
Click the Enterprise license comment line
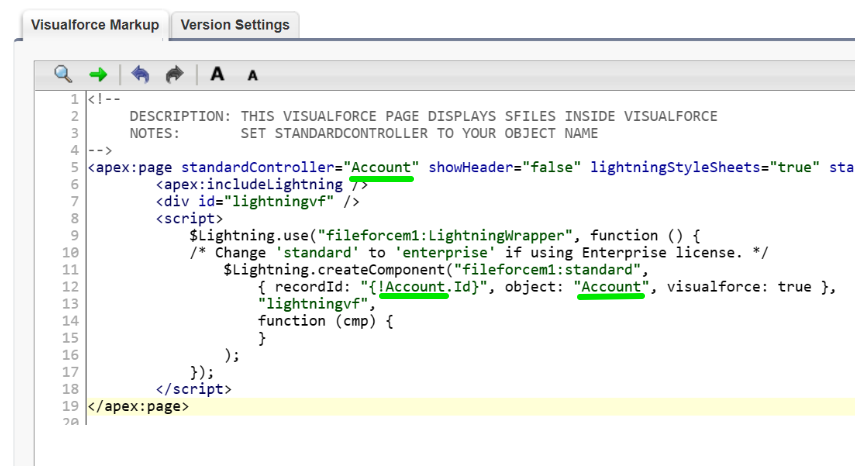tap(479, 252)
